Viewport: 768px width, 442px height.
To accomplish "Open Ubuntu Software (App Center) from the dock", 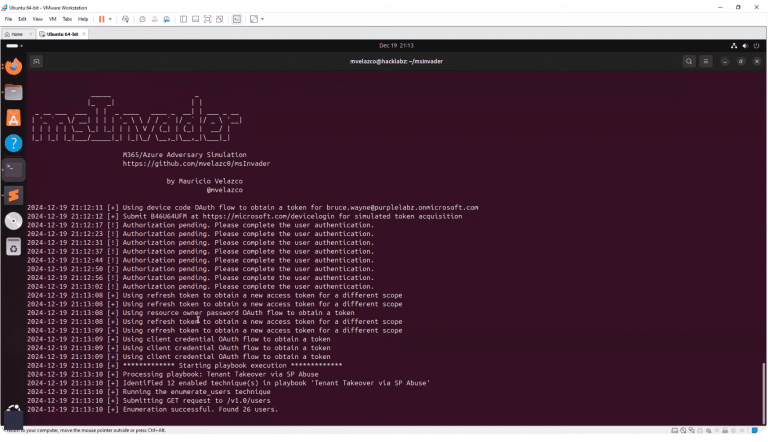I will 14,118.
